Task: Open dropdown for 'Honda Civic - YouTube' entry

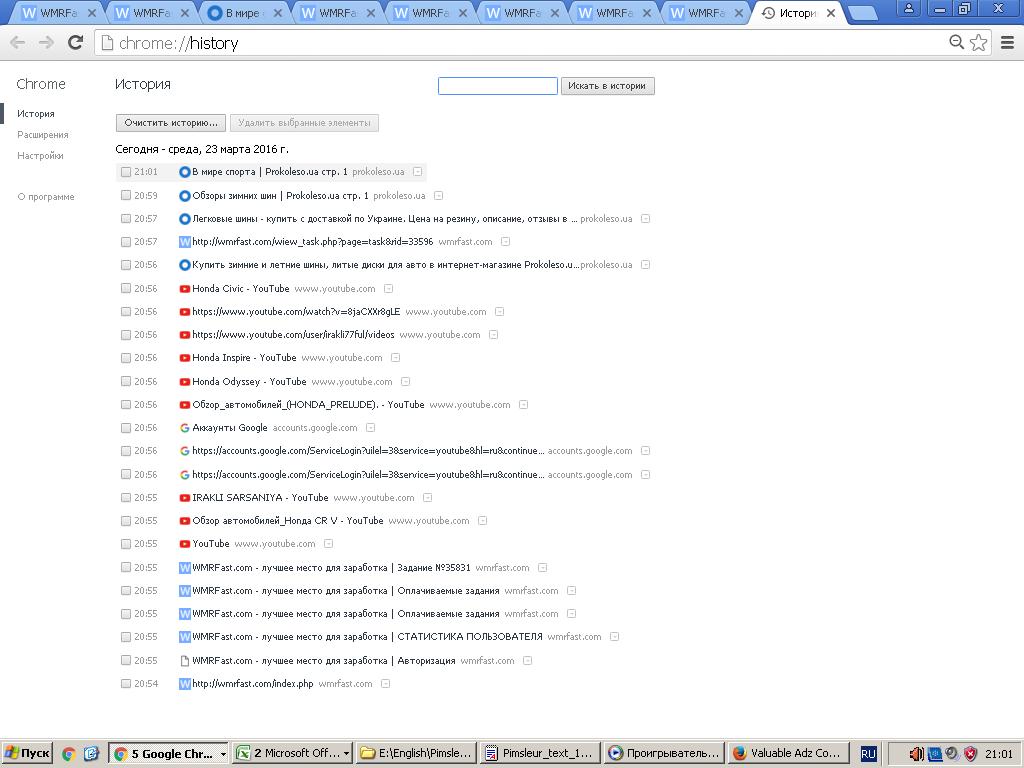Action: pos(389,289)
